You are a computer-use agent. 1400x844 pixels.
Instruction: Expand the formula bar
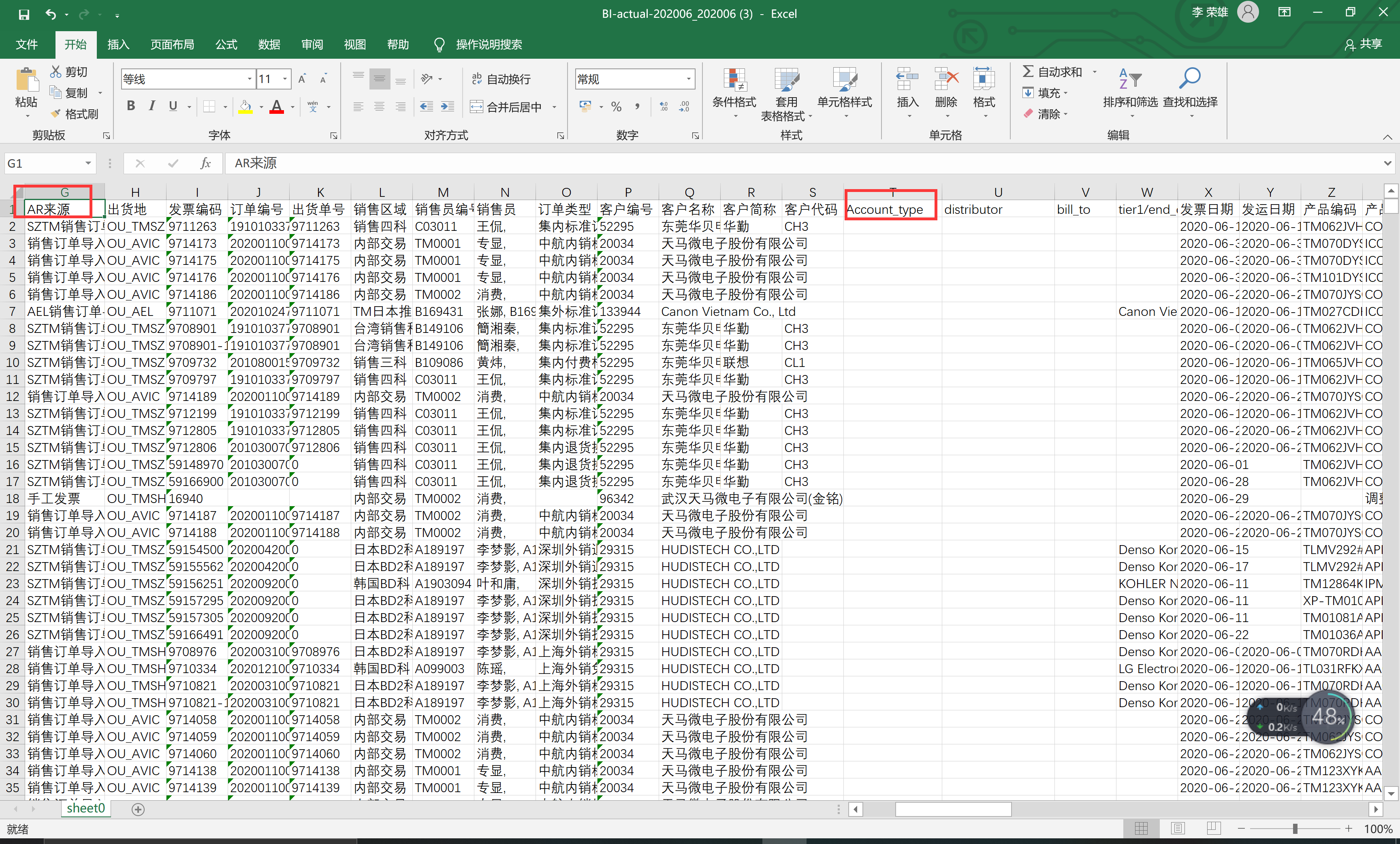point(1387,164)
